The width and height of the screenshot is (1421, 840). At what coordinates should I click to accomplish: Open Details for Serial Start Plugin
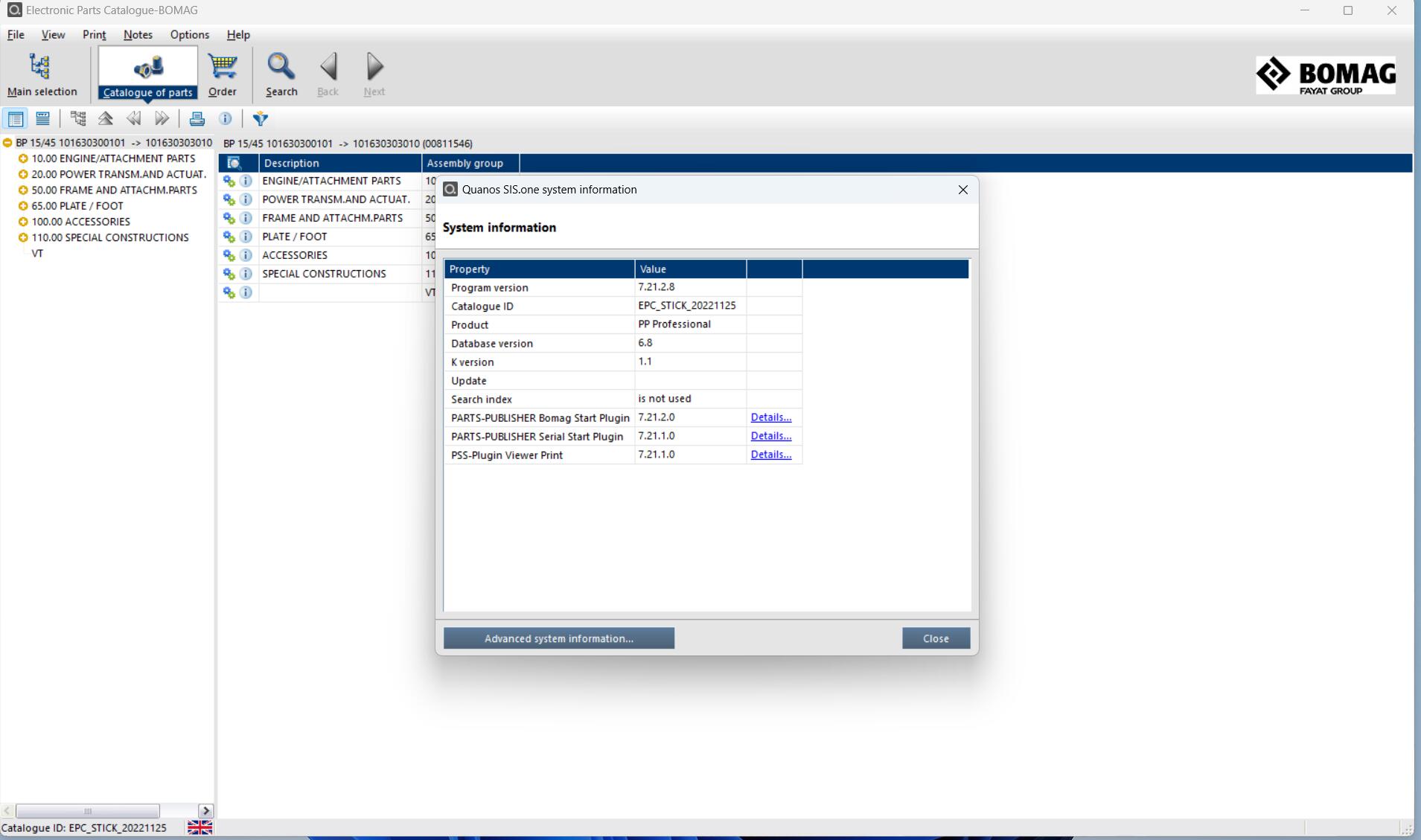tap(770, 436)
